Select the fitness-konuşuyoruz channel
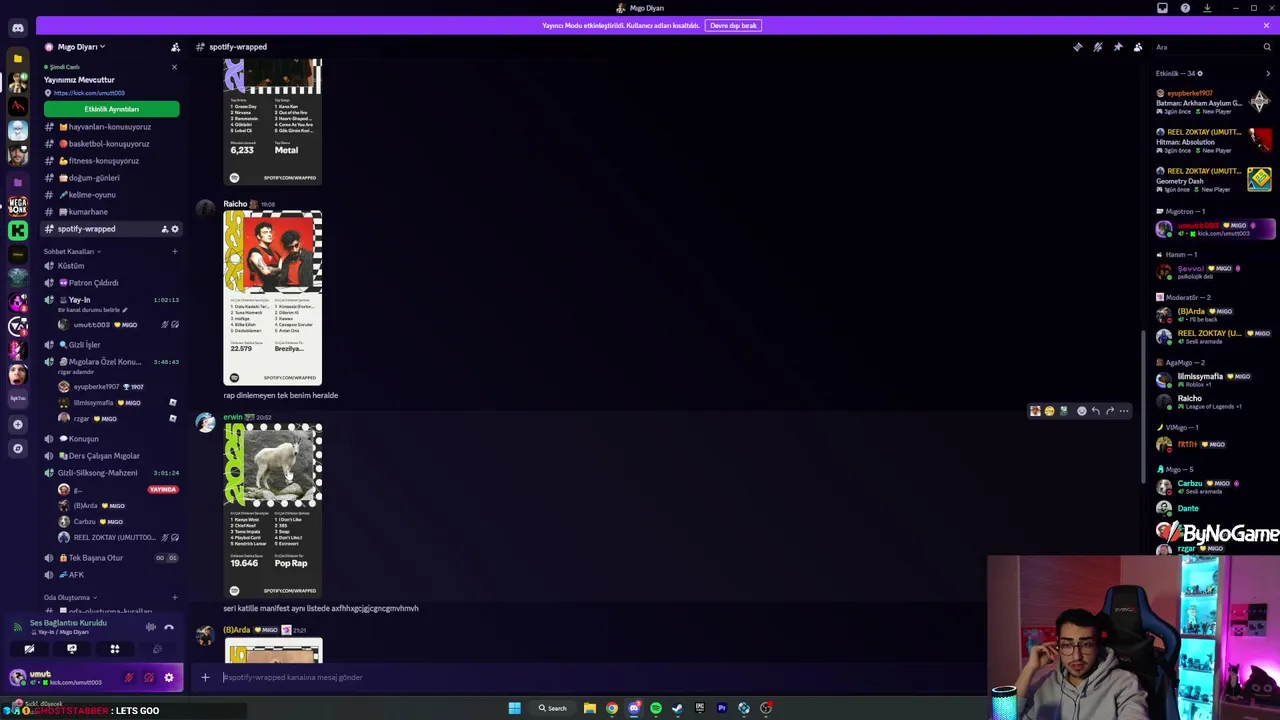This screenshot has width=1280, height=720. 110,161
